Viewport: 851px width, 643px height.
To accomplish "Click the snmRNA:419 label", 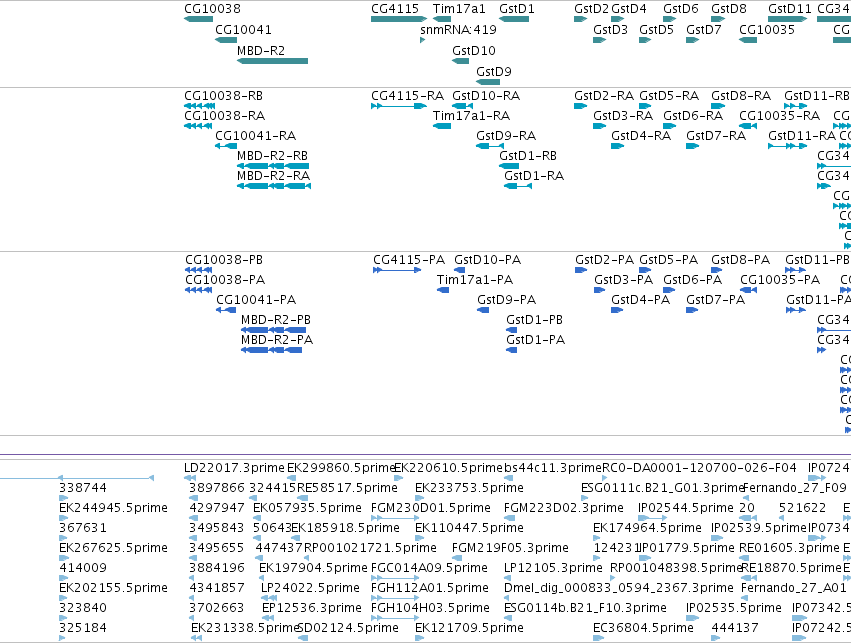I will click(x=458, y=30).
